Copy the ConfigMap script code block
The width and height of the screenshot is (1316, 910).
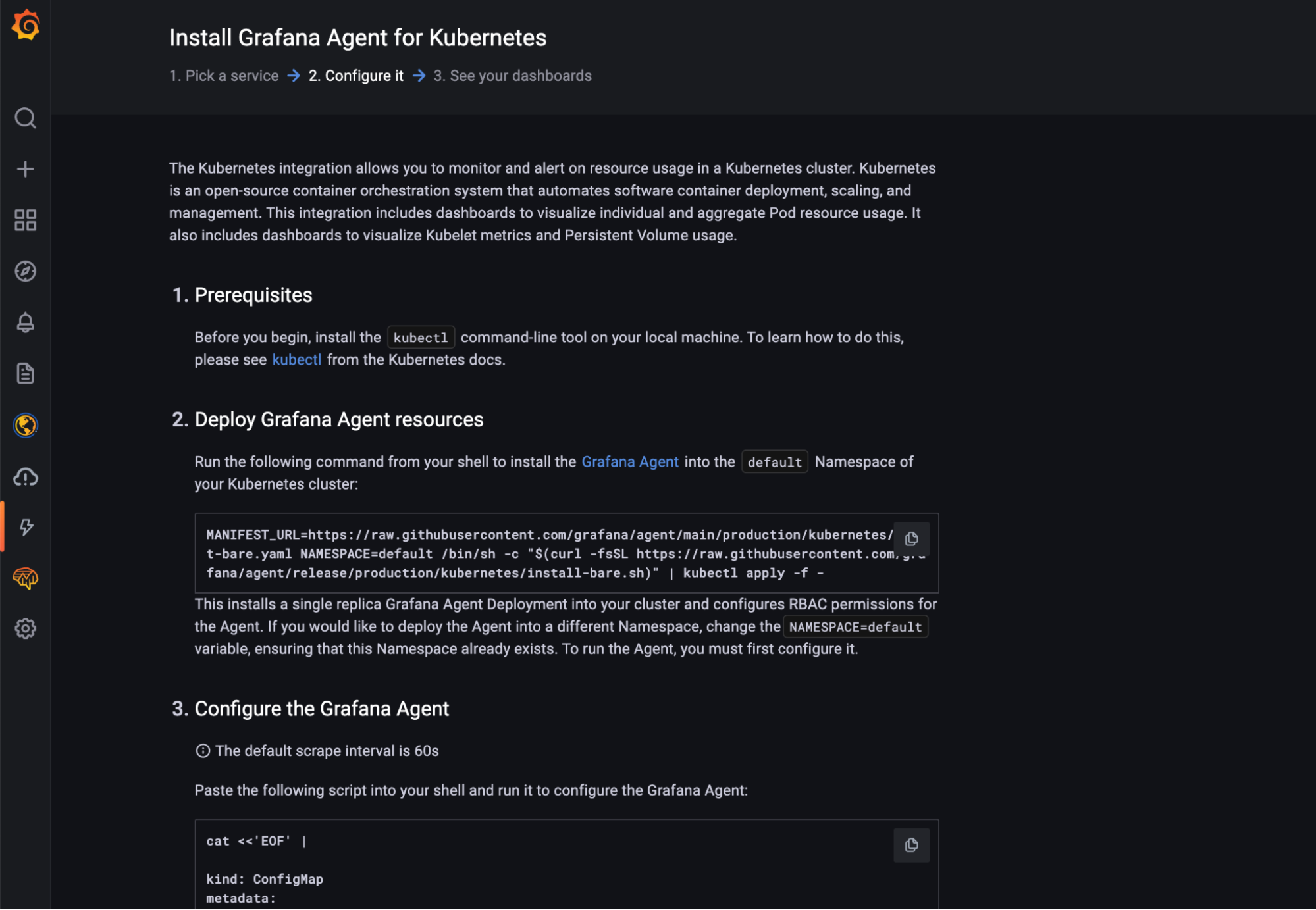911,845
